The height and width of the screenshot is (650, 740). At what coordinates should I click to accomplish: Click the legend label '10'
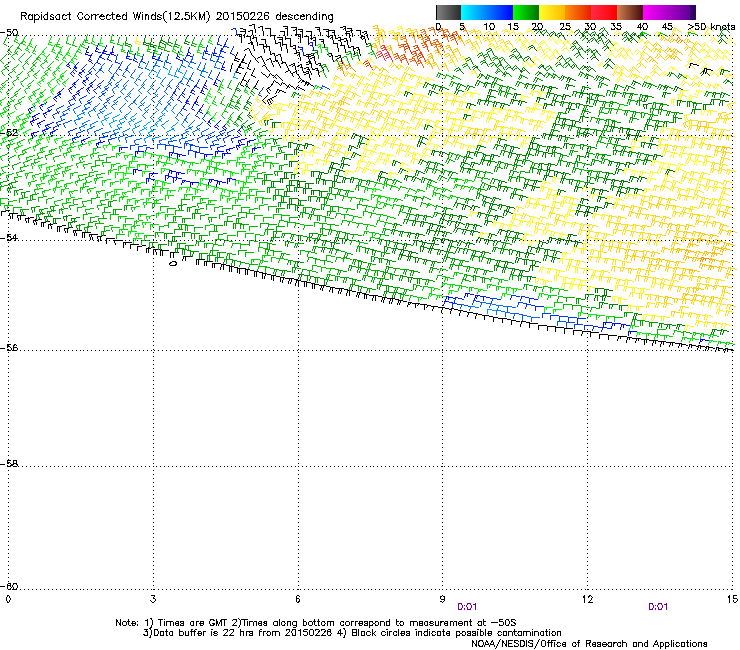pyautogui.click(x=489, y=26)
